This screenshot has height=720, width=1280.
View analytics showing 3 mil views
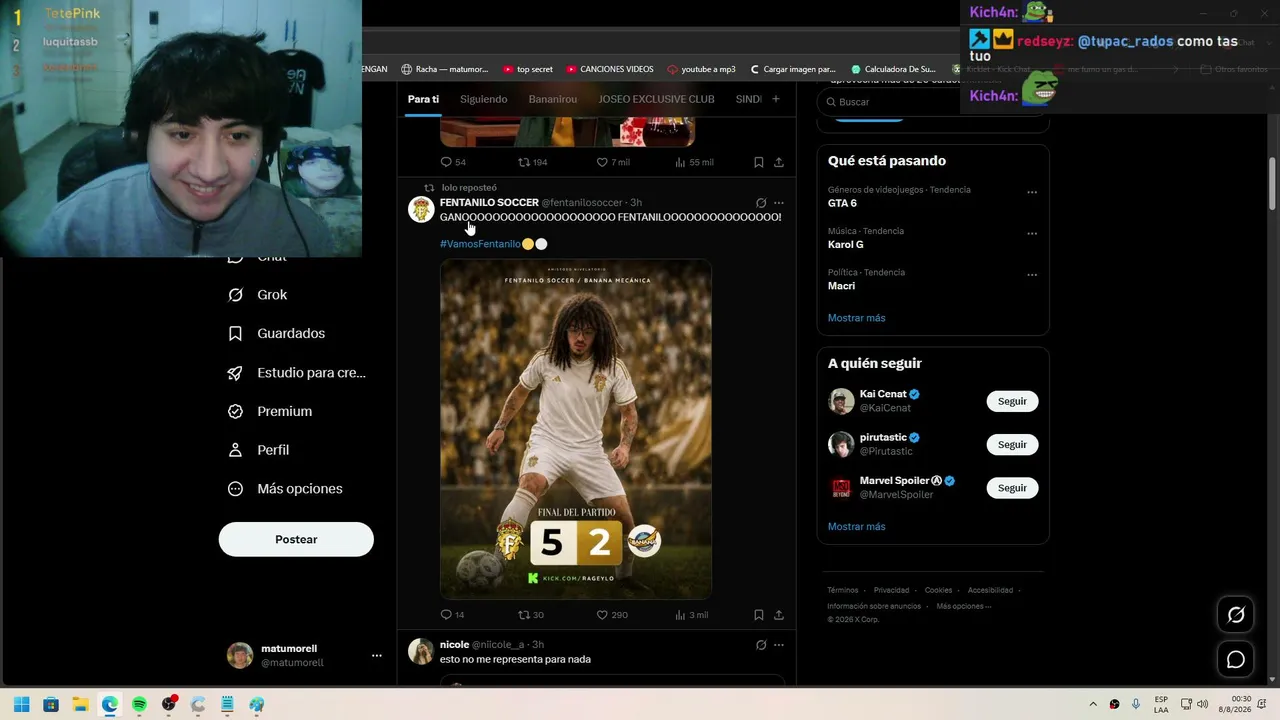(x=691, y=615)
